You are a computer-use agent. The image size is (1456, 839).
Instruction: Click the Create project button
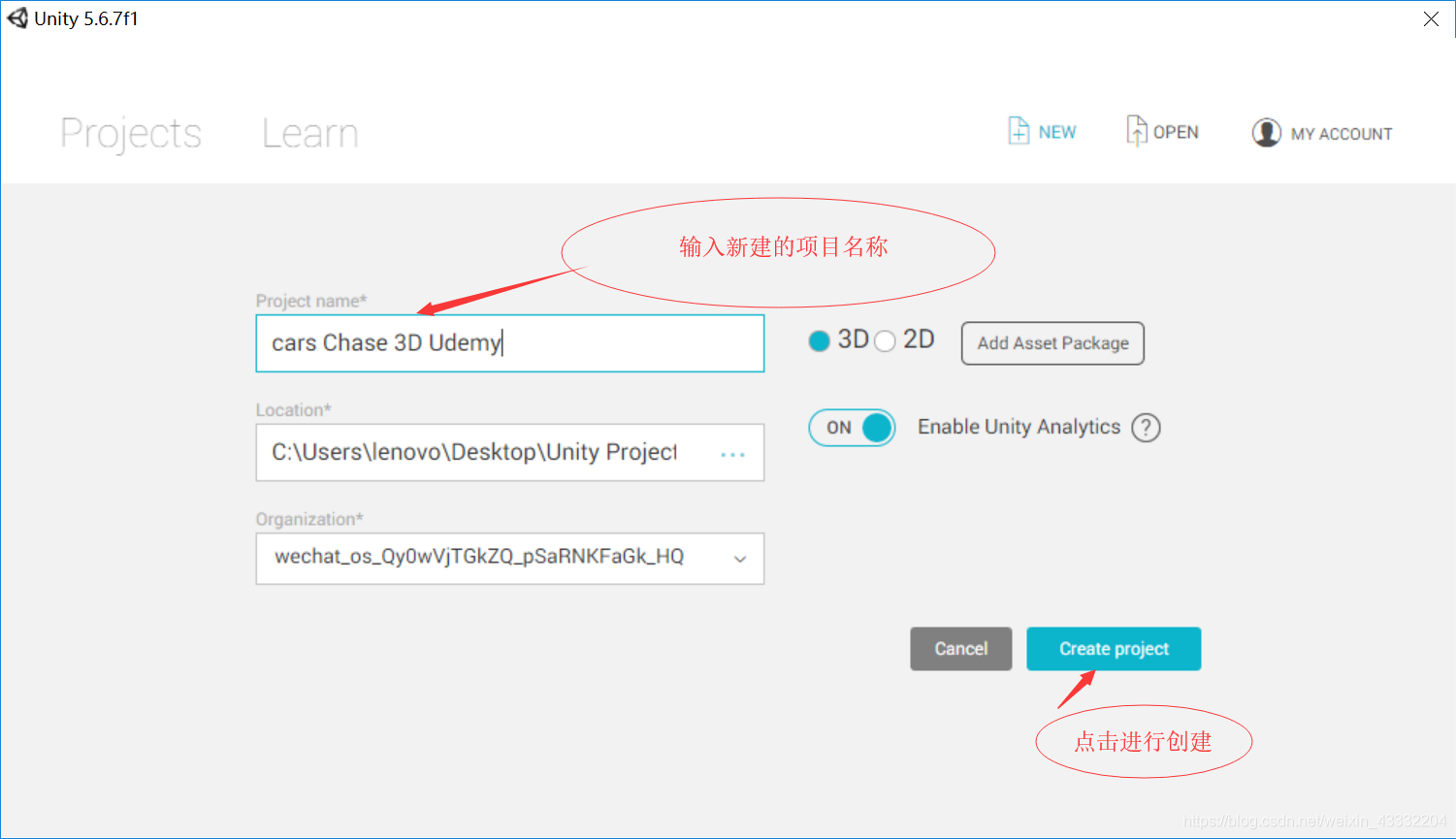(1114, 649)
